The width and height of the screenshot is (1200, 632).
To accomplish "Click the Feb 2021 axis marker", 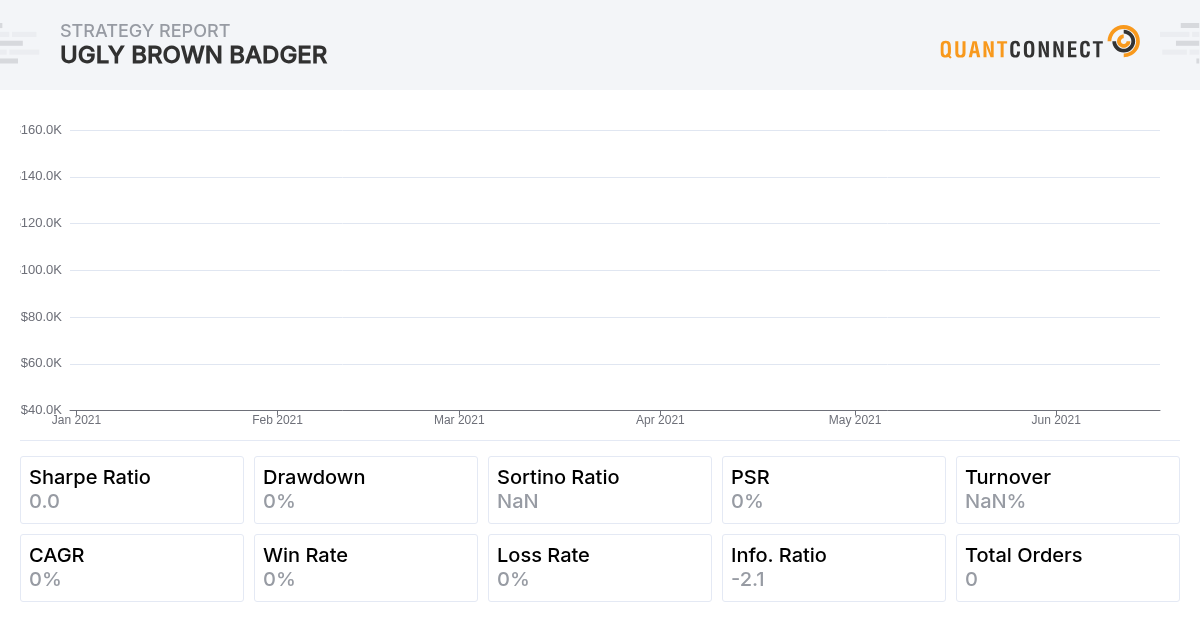I will click(277, 420).
